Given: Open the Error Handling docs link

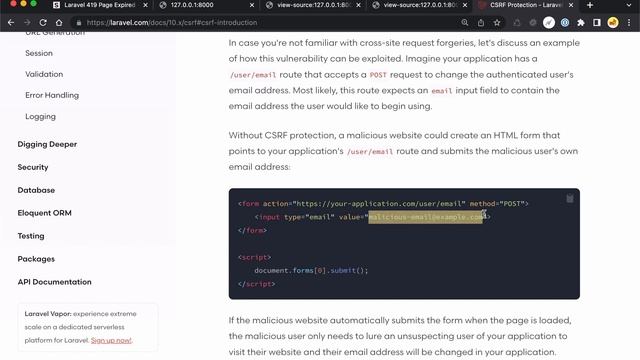Looking at the screenshot, I should [52, 95].
